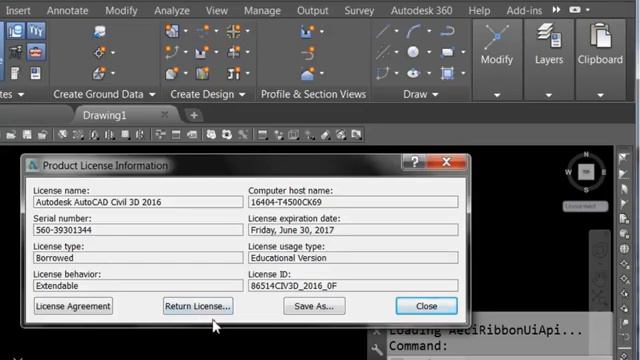Open the Help ribbon tab
The image size is (640, 360).
pyautogui.click(x=479, y=11)
